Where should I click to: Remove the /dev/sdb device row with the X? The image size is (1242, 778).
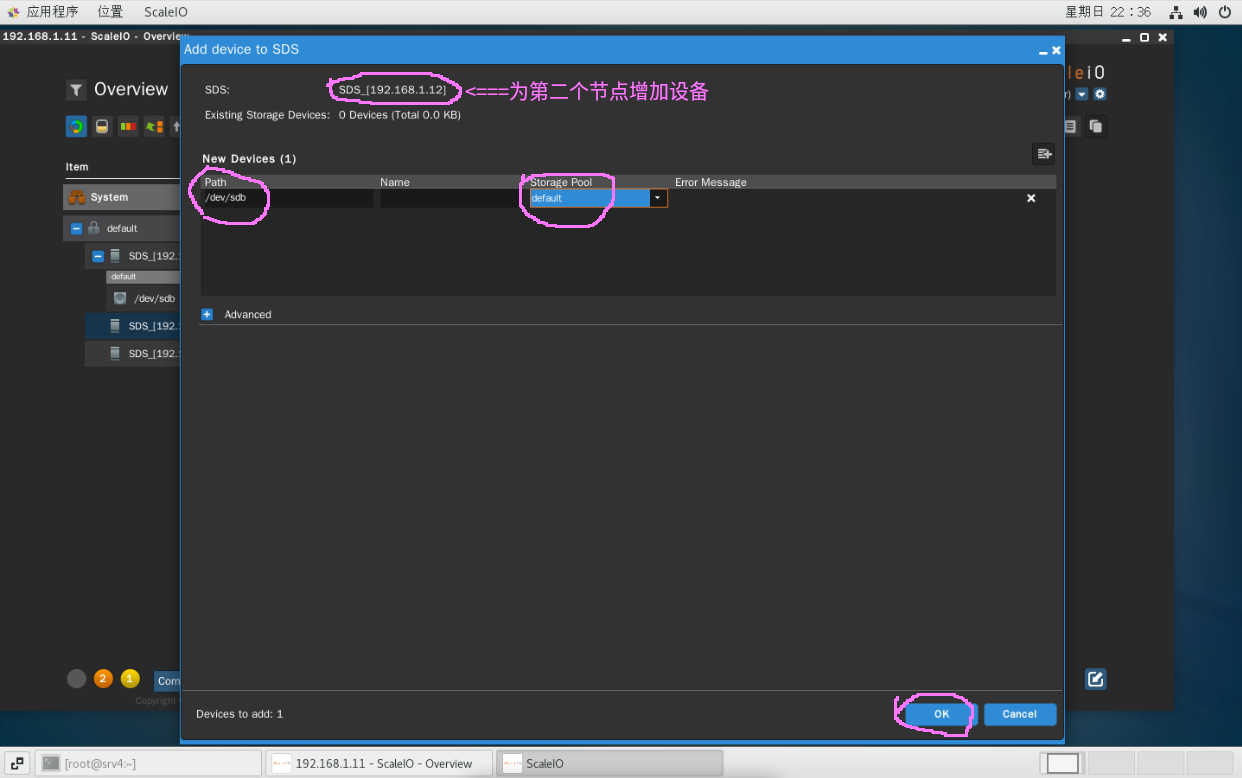point(1031,198)
